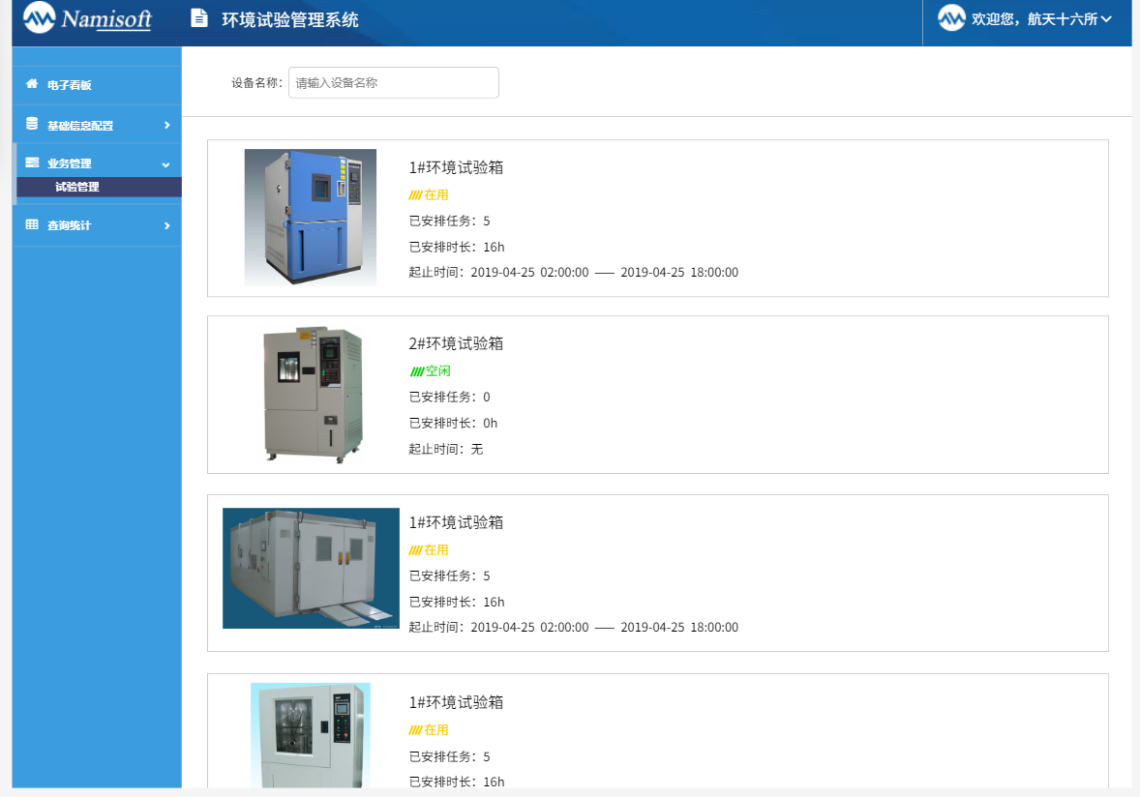Click the blue test chamber thumbnail
The image size is (1140, 797).
click(310, 217)
